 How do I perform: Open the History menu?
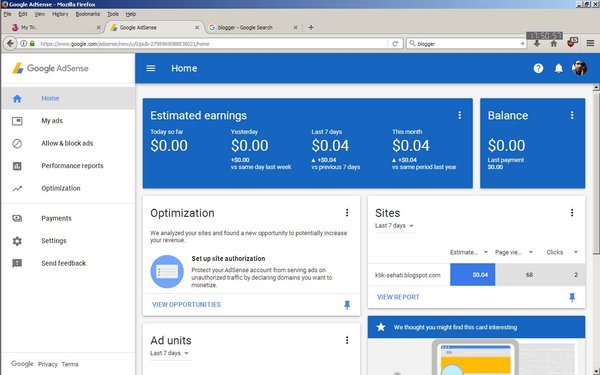tap(60, 14)
